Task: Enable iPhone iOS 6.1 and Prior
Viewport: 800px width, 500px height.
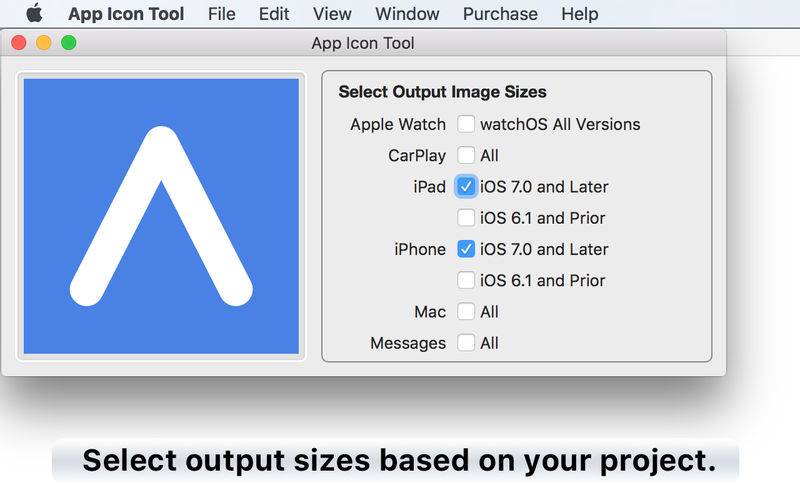Action: [x=466, y=280]
